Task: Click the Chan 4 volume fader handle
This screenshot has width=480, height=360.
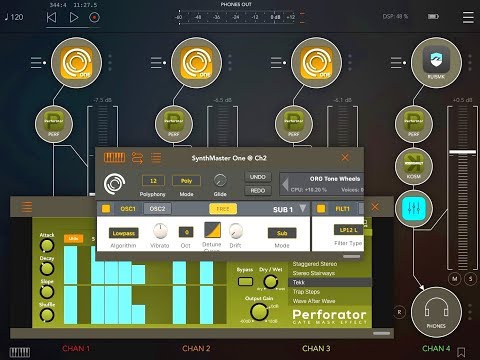Action: tap(462, 152)
